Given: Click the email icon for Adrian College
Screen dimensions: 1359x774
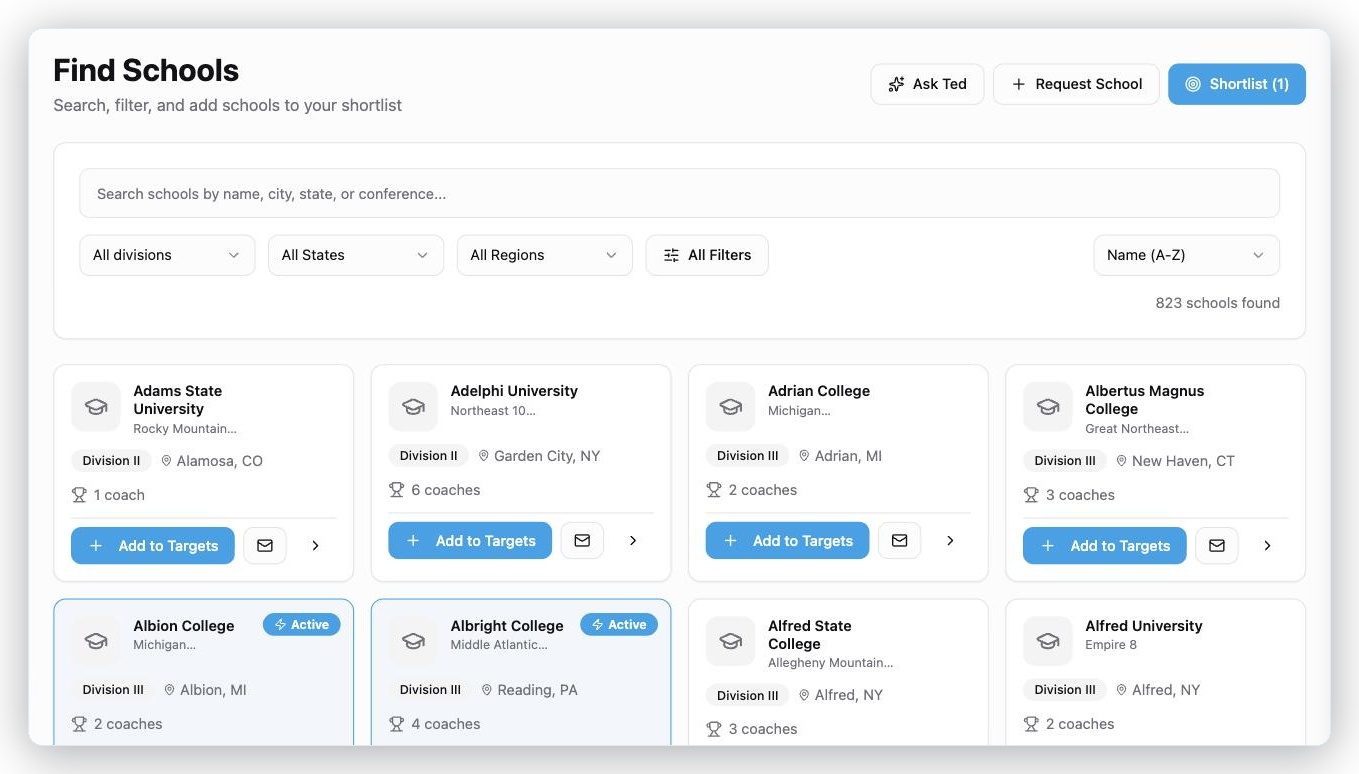Looking at the screenshot, I should coord(899,541).
